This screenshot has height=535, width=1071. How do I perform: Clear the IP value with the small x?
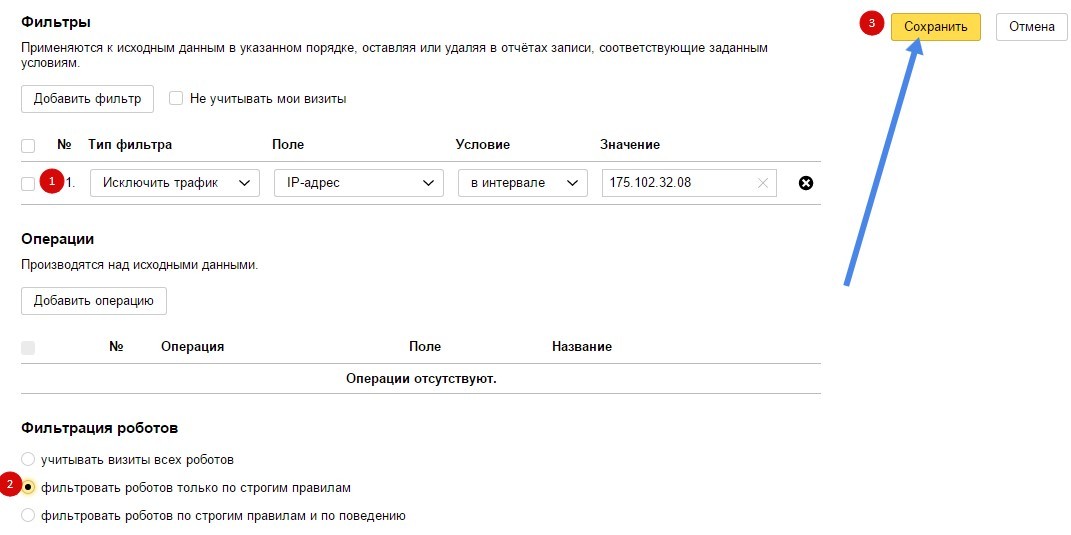pos(763,183)
